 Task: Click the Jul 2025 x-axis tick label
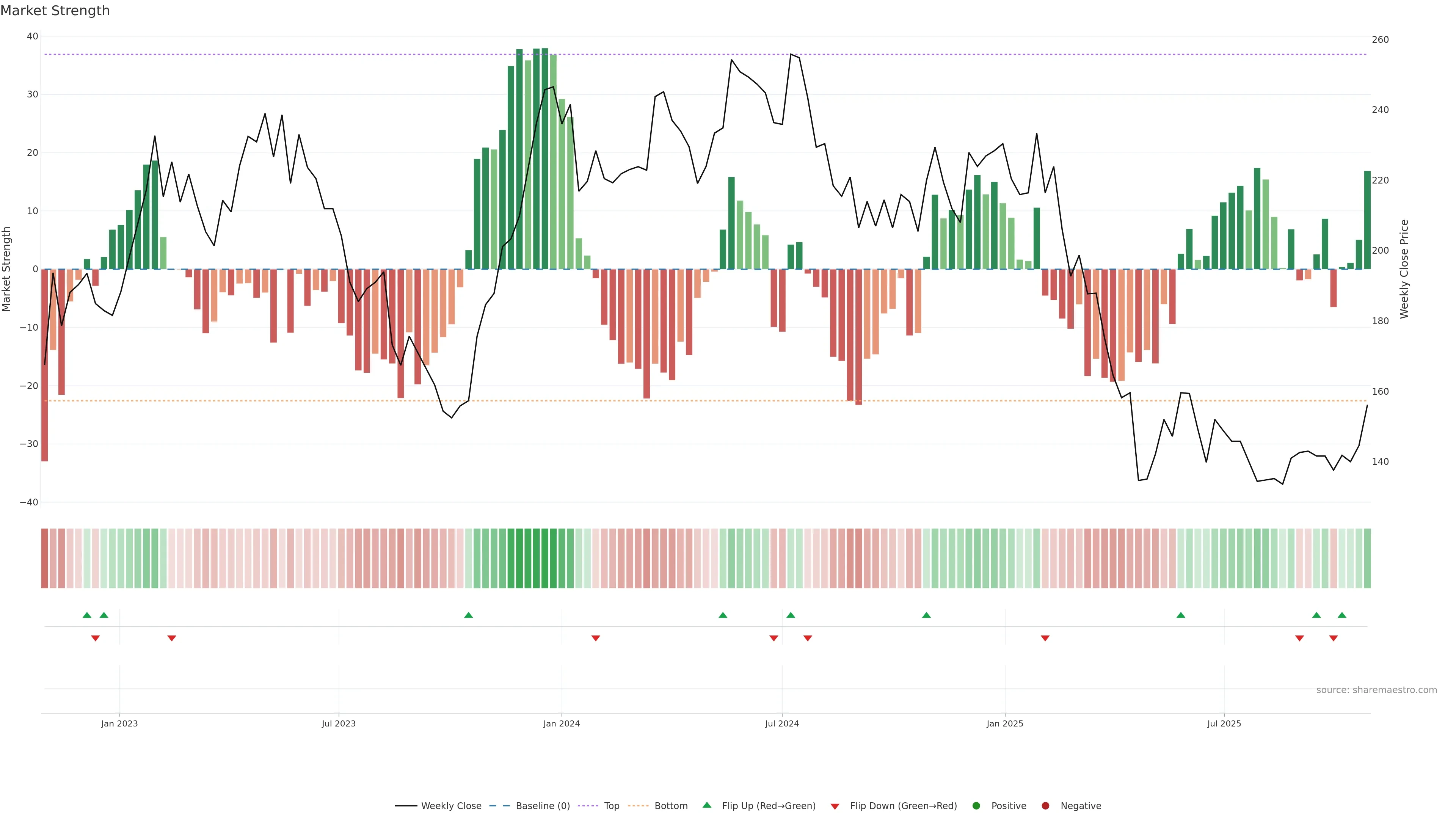pyautogui.click(x=1224, y=723)
